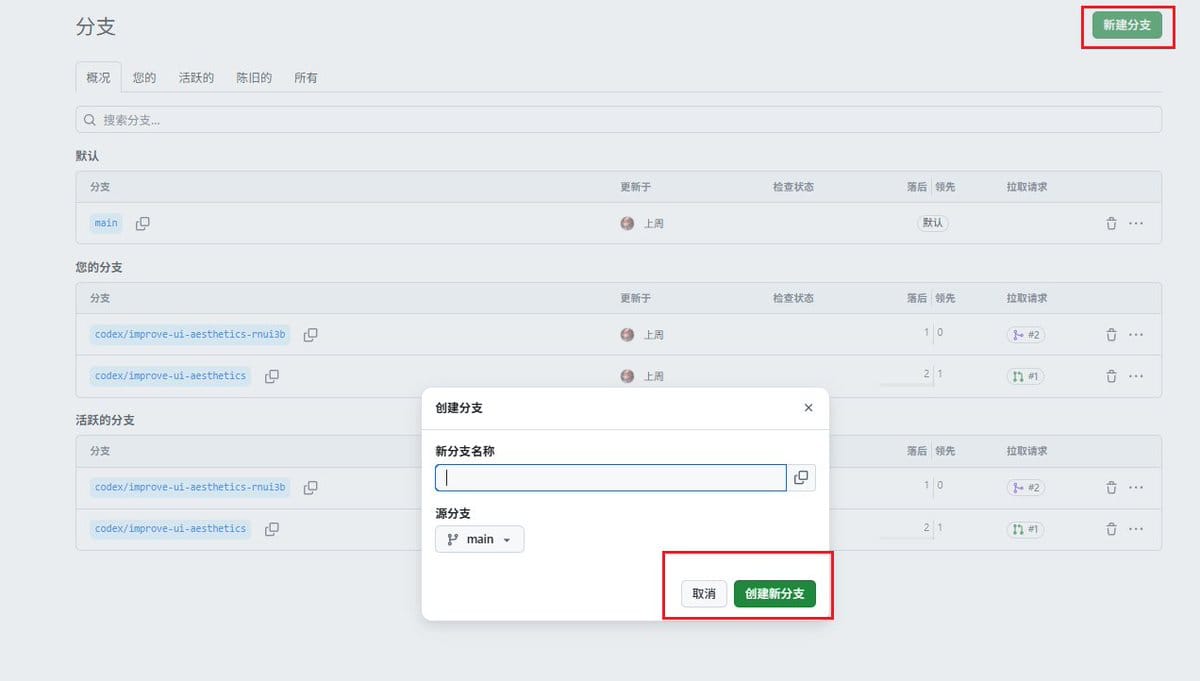Click the 取消 button

(704, 594)
